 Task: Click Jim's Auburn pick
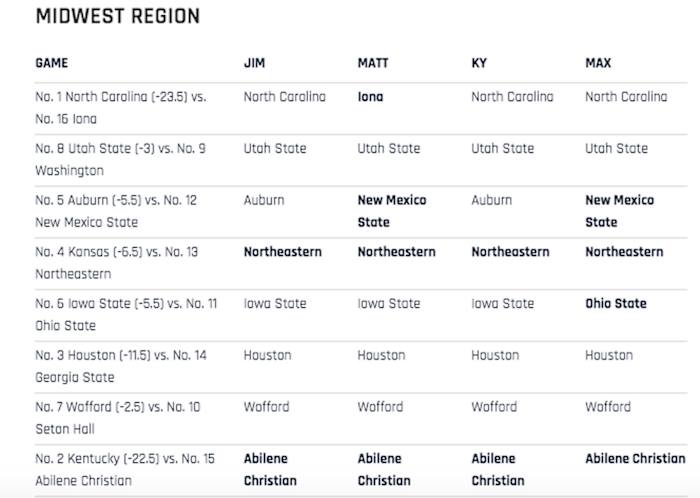point(264,200)
